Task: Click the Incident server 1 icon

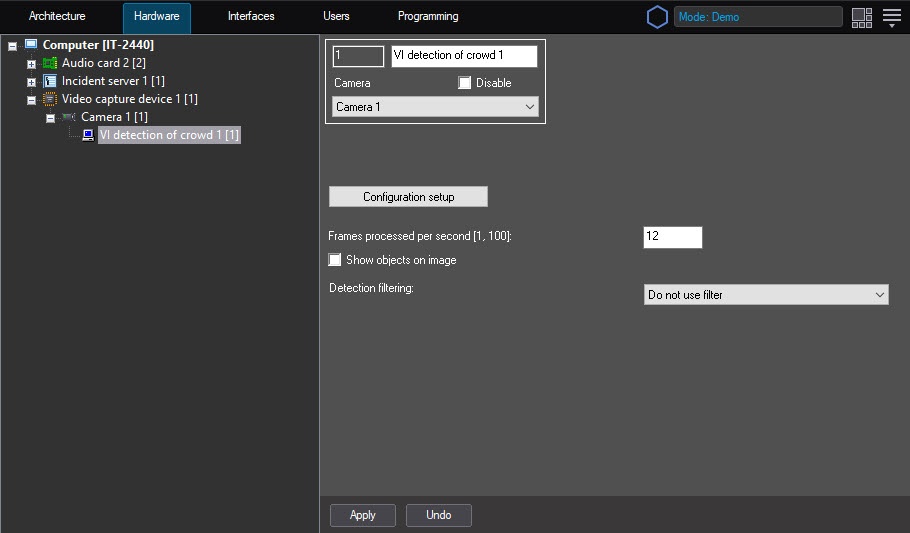Action: 50,81
